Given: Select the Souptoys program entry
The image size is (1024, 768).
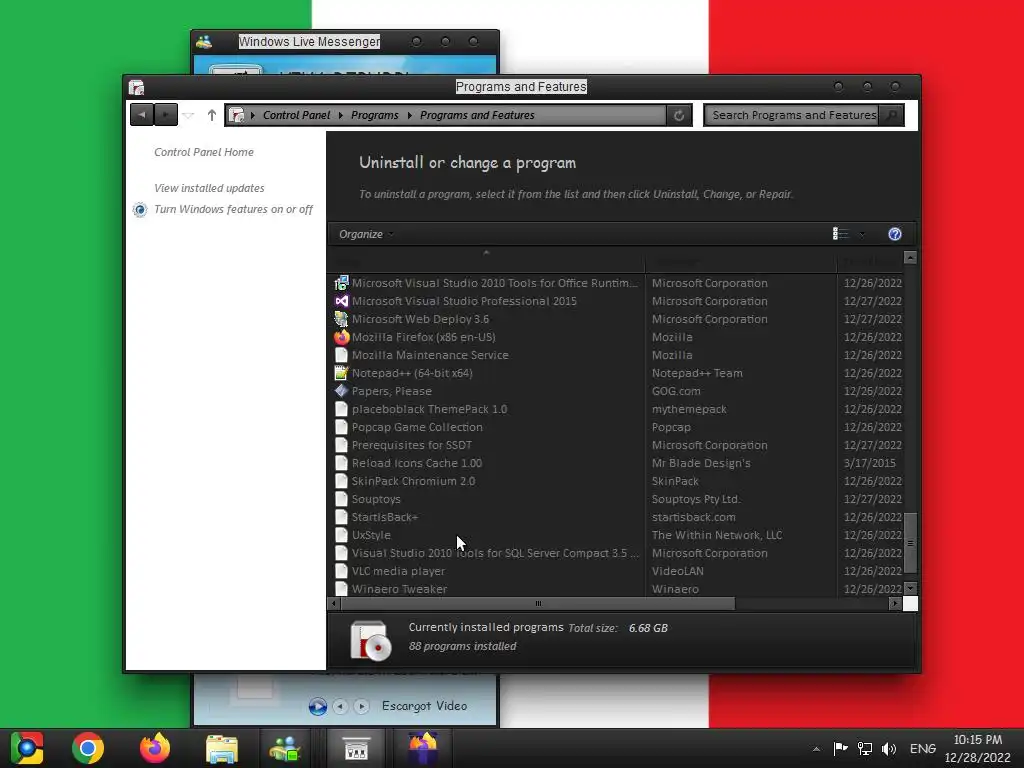Looking at the screenshot, I should [376, 499].
